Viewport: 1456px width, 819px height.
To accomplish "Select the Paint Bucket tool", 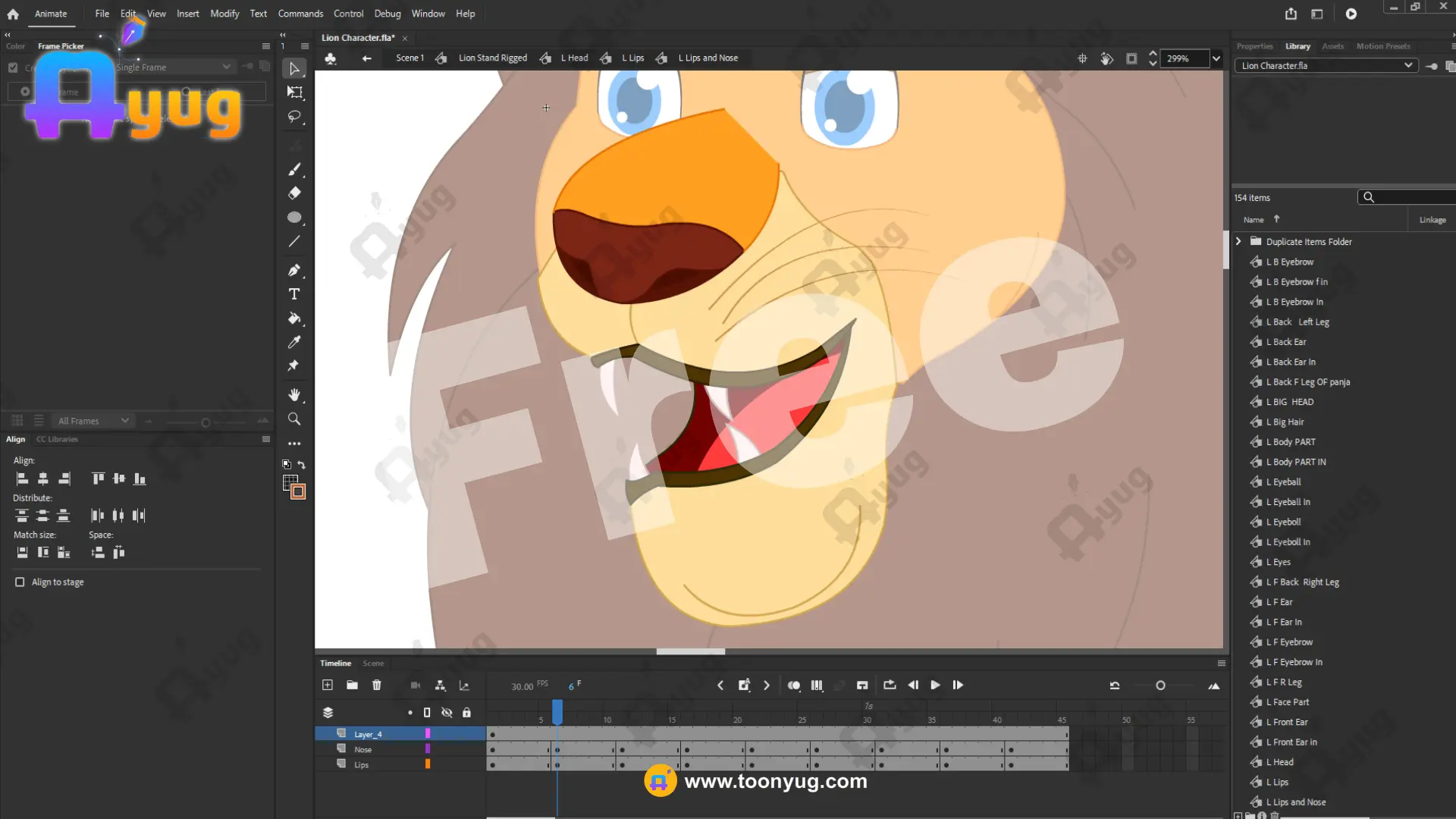I will tap(294, 318).
